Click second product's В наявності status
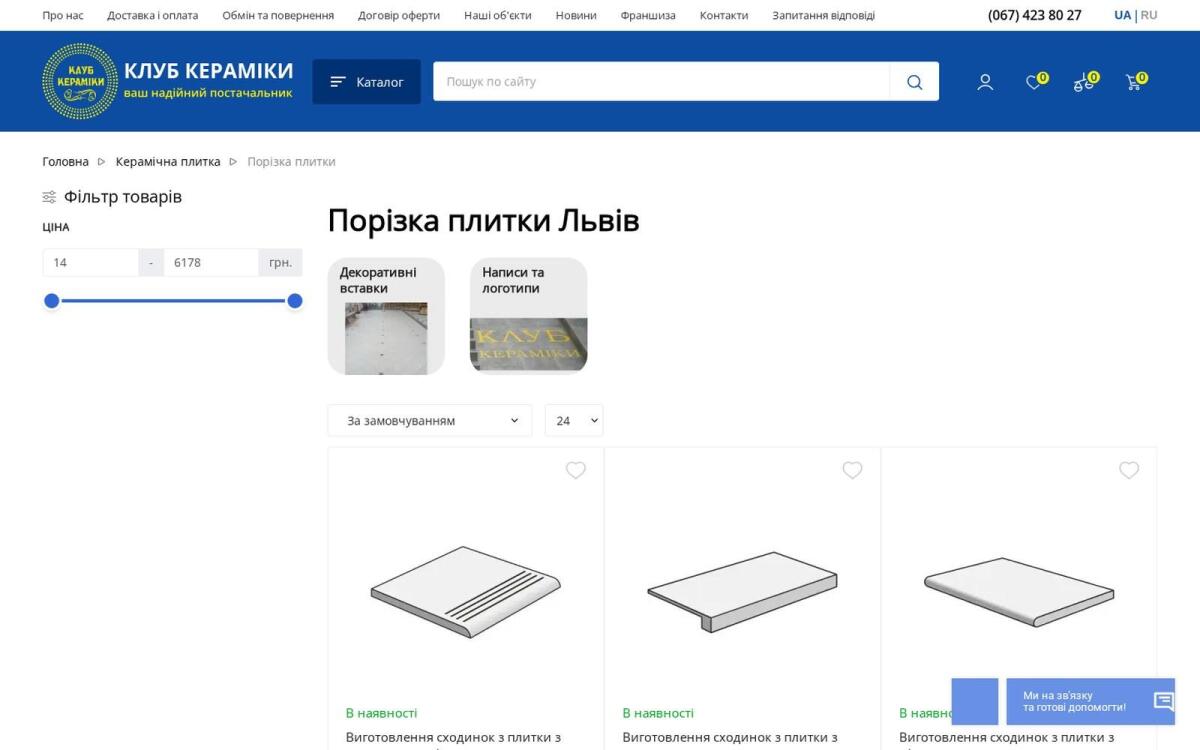The image size is (1200, 750). 658,713
